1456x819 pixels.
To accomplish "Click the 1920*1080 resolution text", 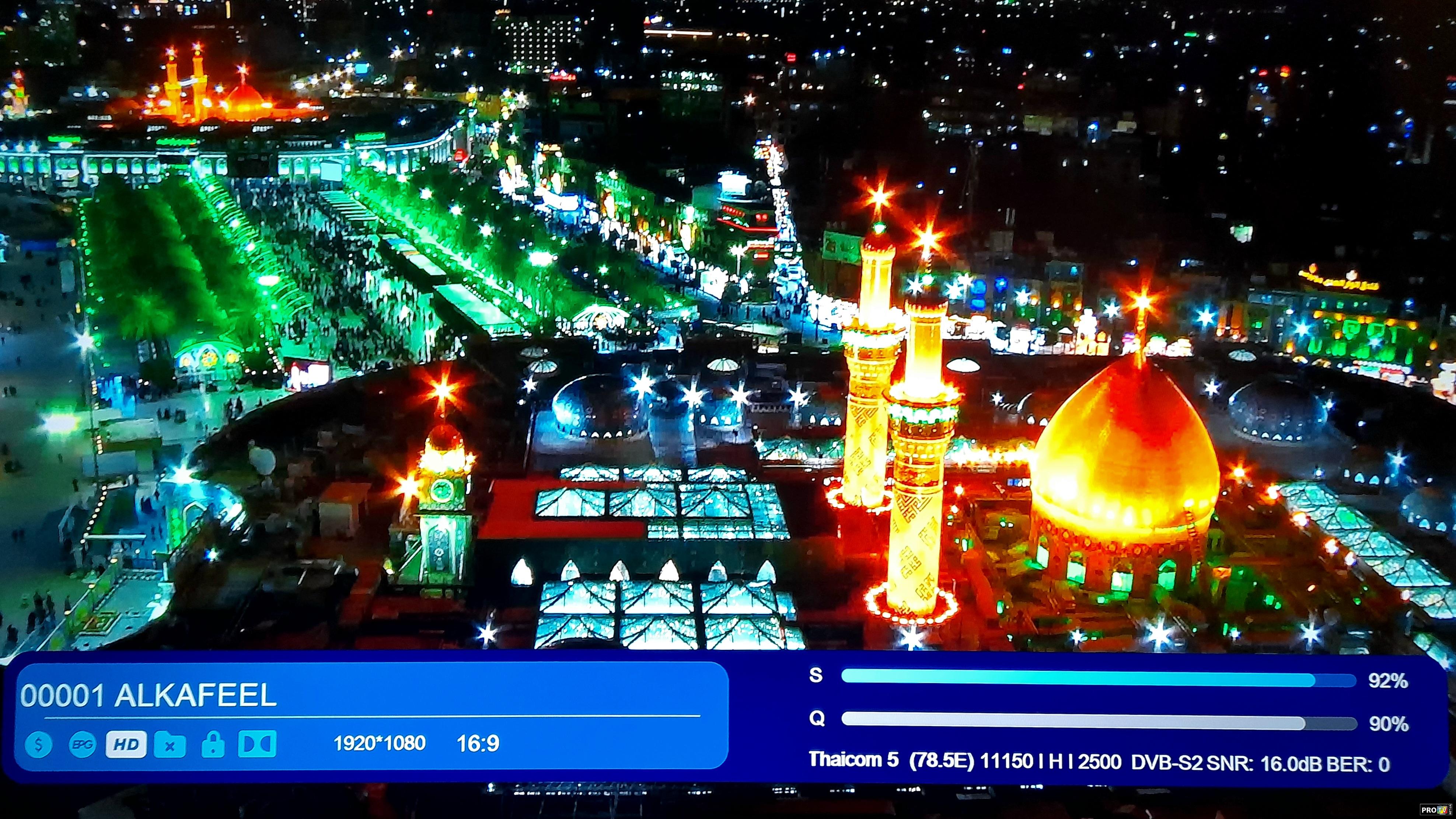I will coord(379,743).
